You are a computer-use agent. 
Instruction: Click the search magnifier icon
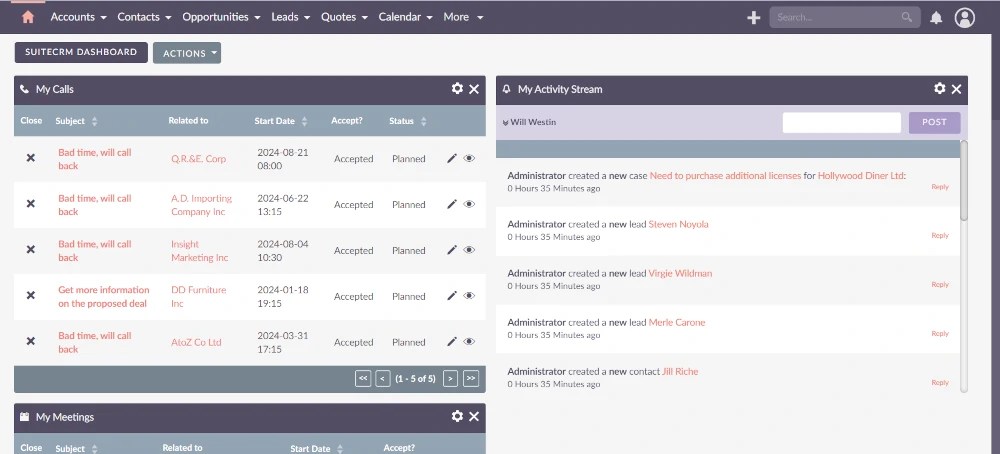tap(906, 17)
